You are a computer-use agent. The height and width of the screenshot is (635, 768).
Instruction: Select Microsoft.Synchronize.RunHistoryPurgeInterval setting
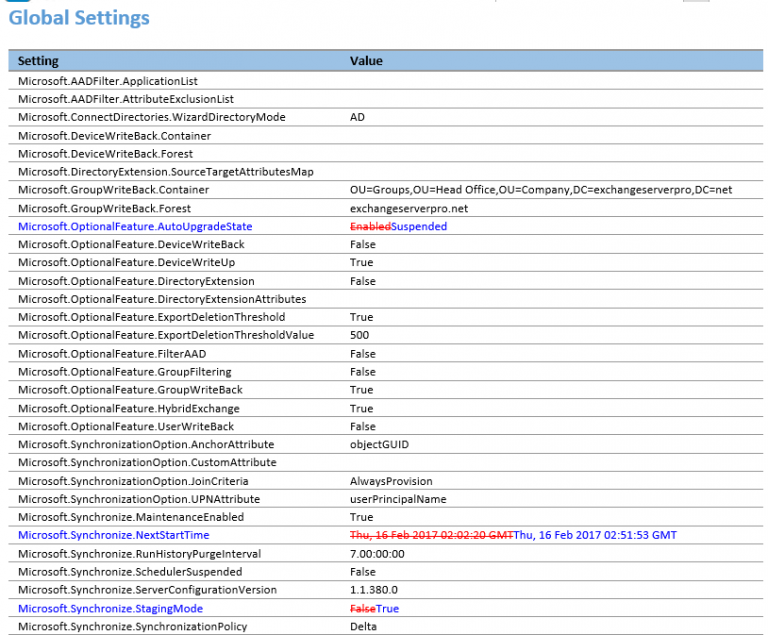point(140,554)
